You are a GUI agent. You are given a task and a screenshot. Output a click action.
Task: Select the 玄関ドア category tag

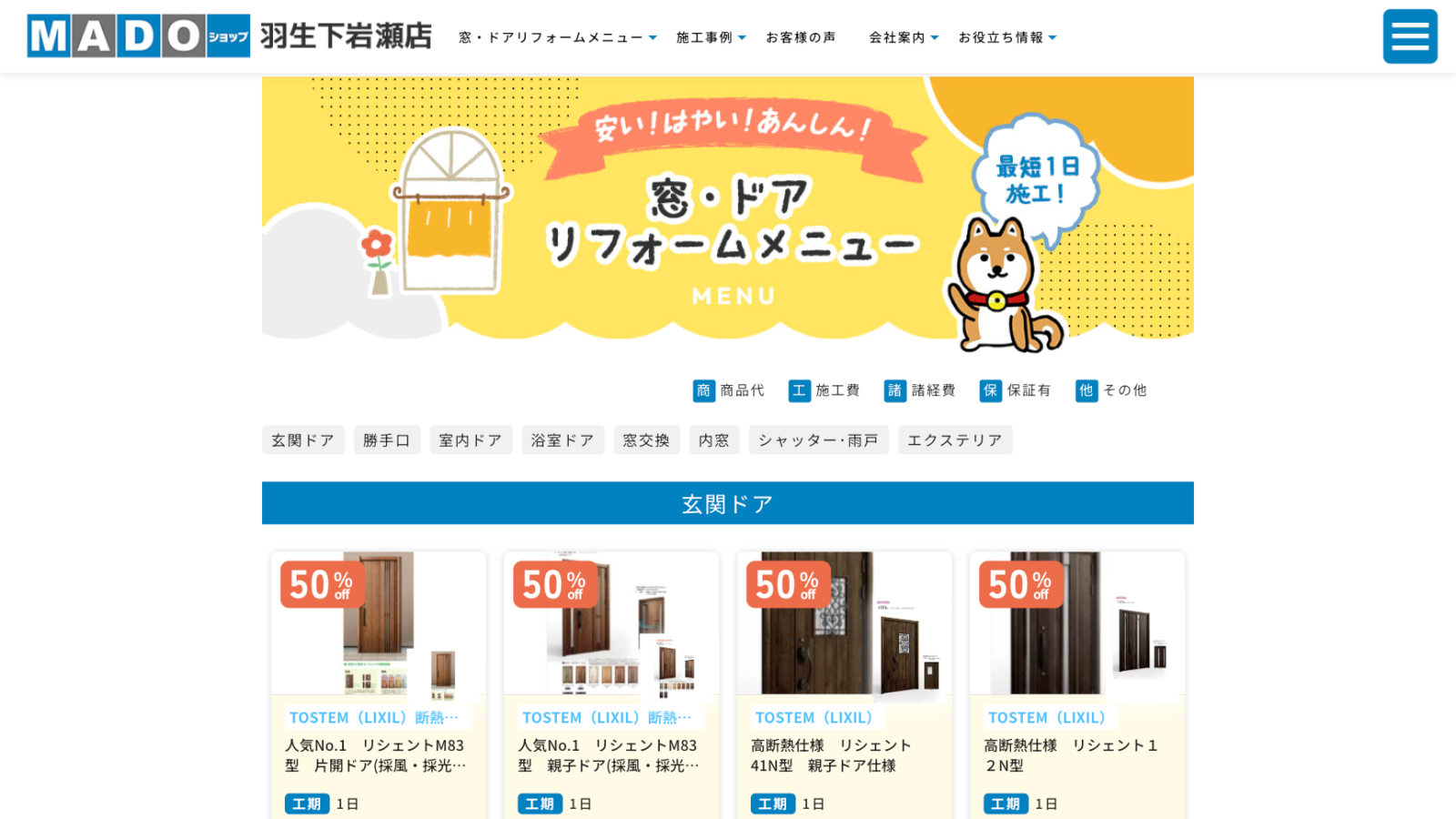(303, 440)
